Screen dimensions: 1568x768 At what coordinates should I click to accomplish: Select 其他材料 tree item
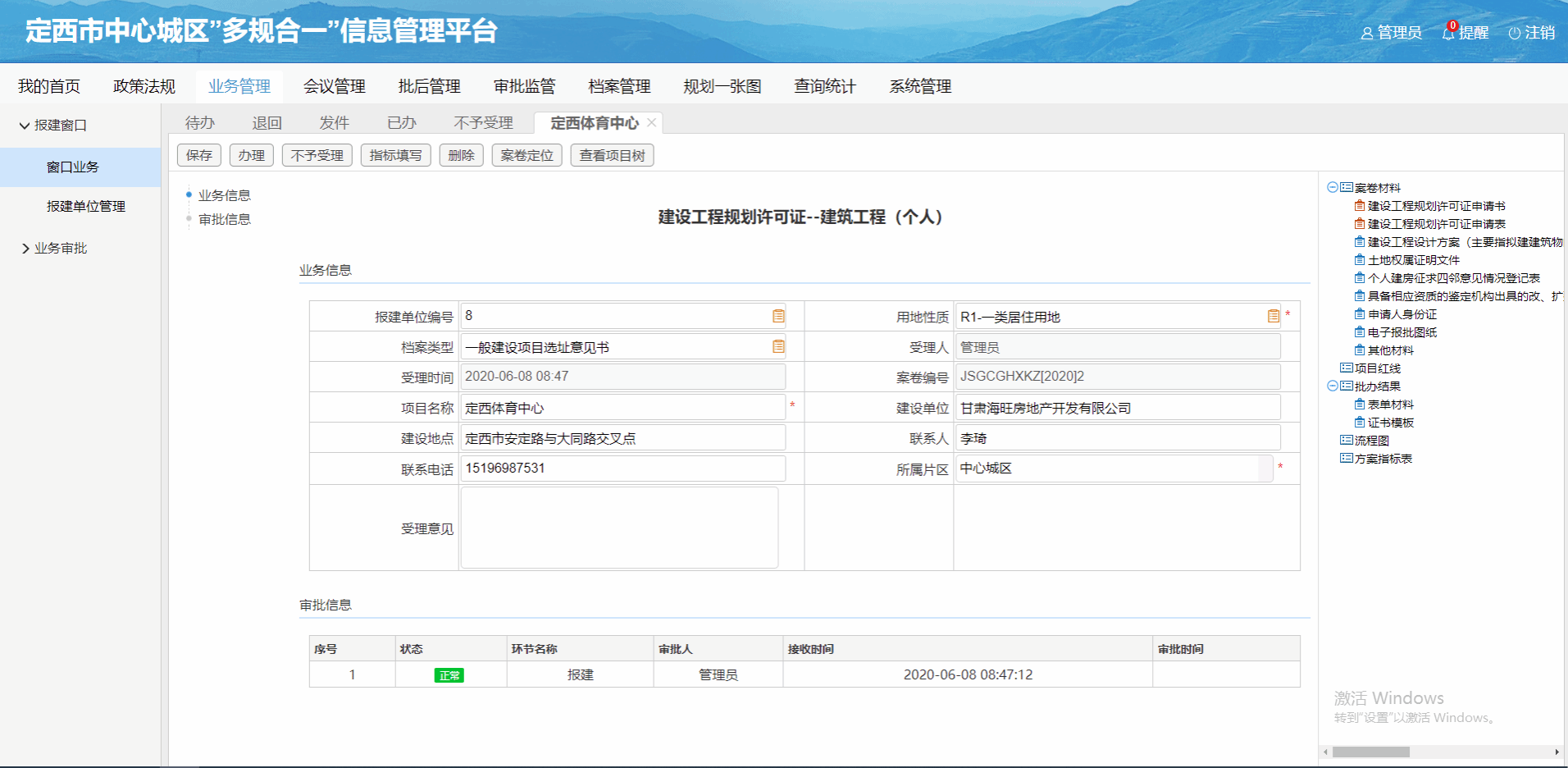click(1391, 350)
